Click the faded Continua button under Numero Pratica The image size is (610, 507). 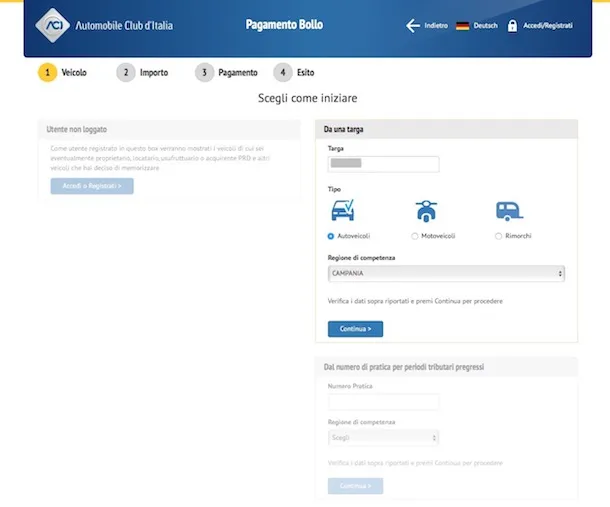[x=356, y=486]
